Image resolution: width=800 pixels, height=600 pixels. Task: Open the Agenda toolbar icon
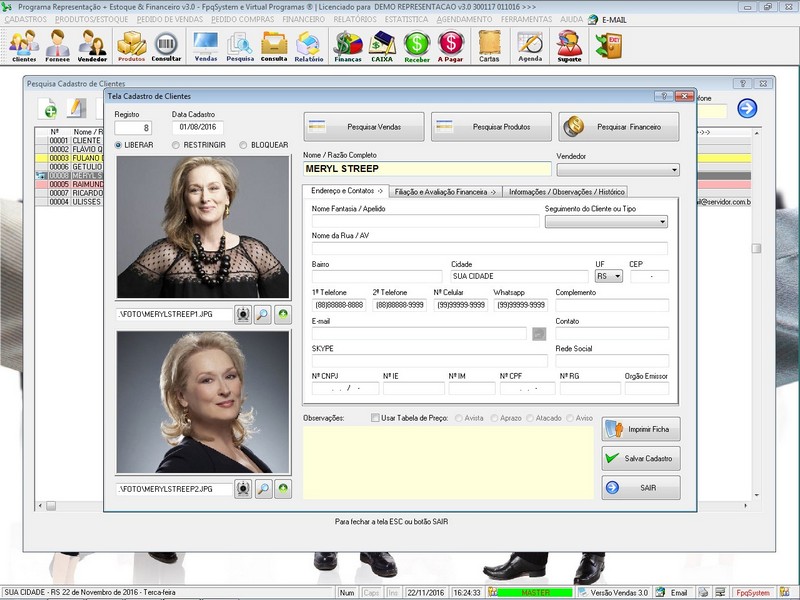[530, 45]
